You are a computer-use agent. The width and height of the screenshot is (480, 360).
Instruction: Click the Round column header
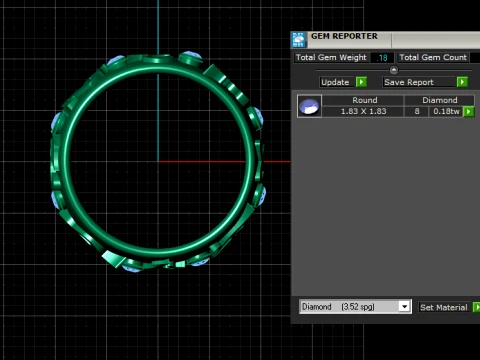[364, 100]
